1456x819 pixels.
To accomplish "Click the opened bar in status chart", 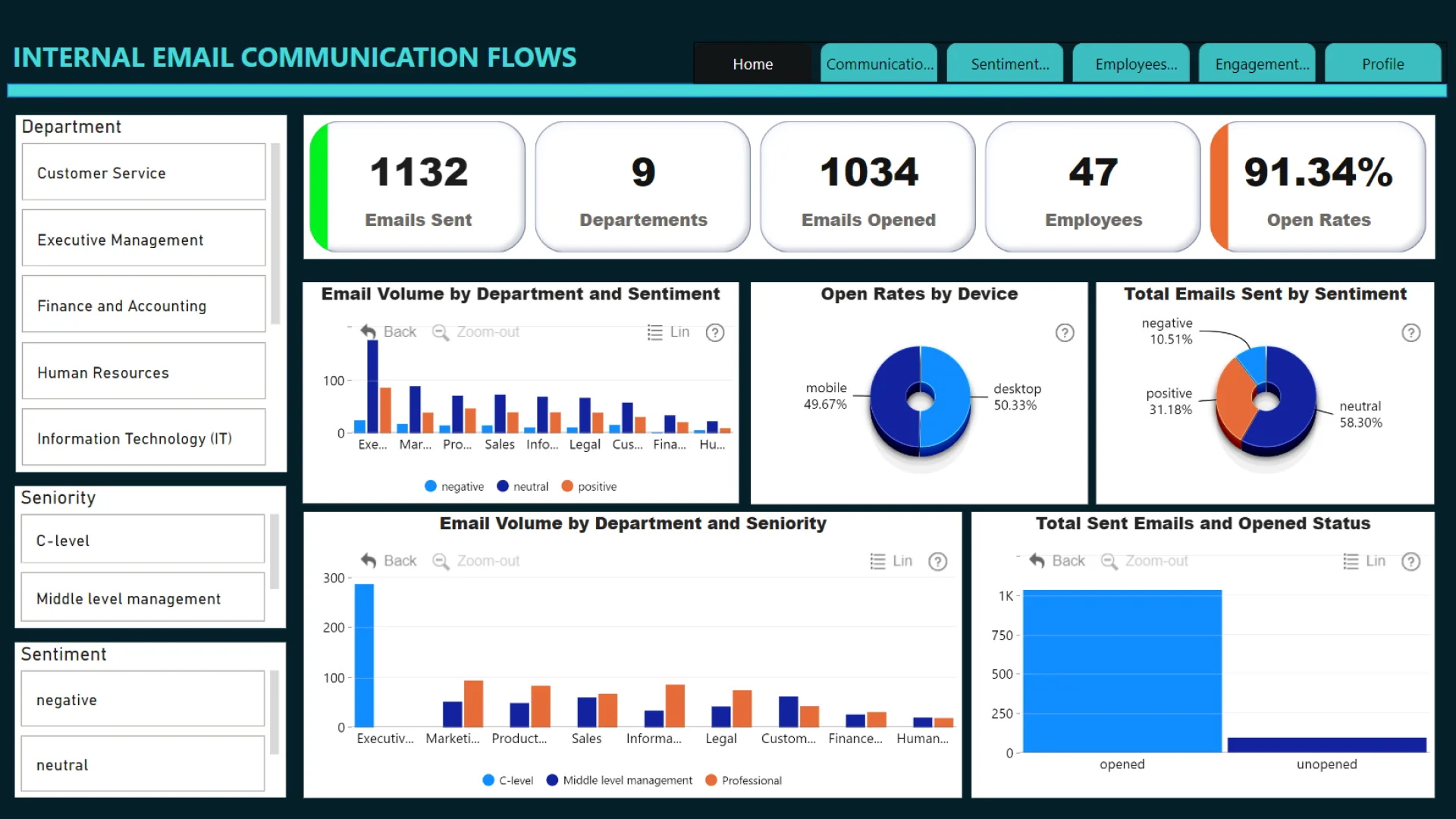I will pos(1122,671).
